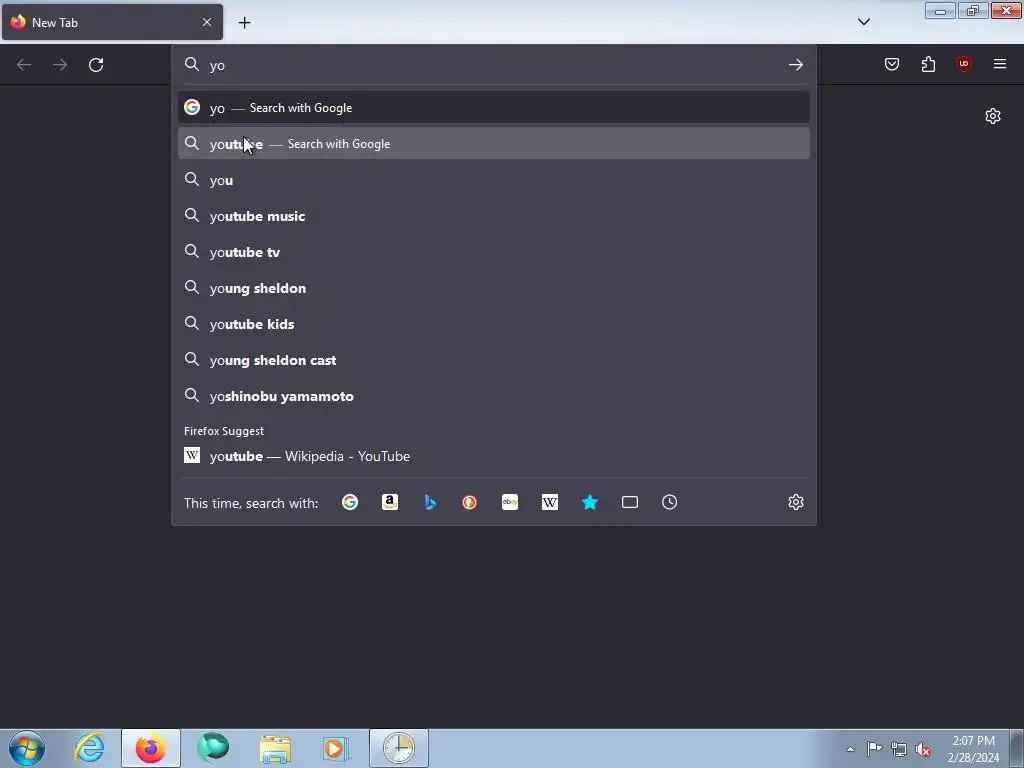
Task: Choose the 'you' search suggestion
Action: point(494,180)
